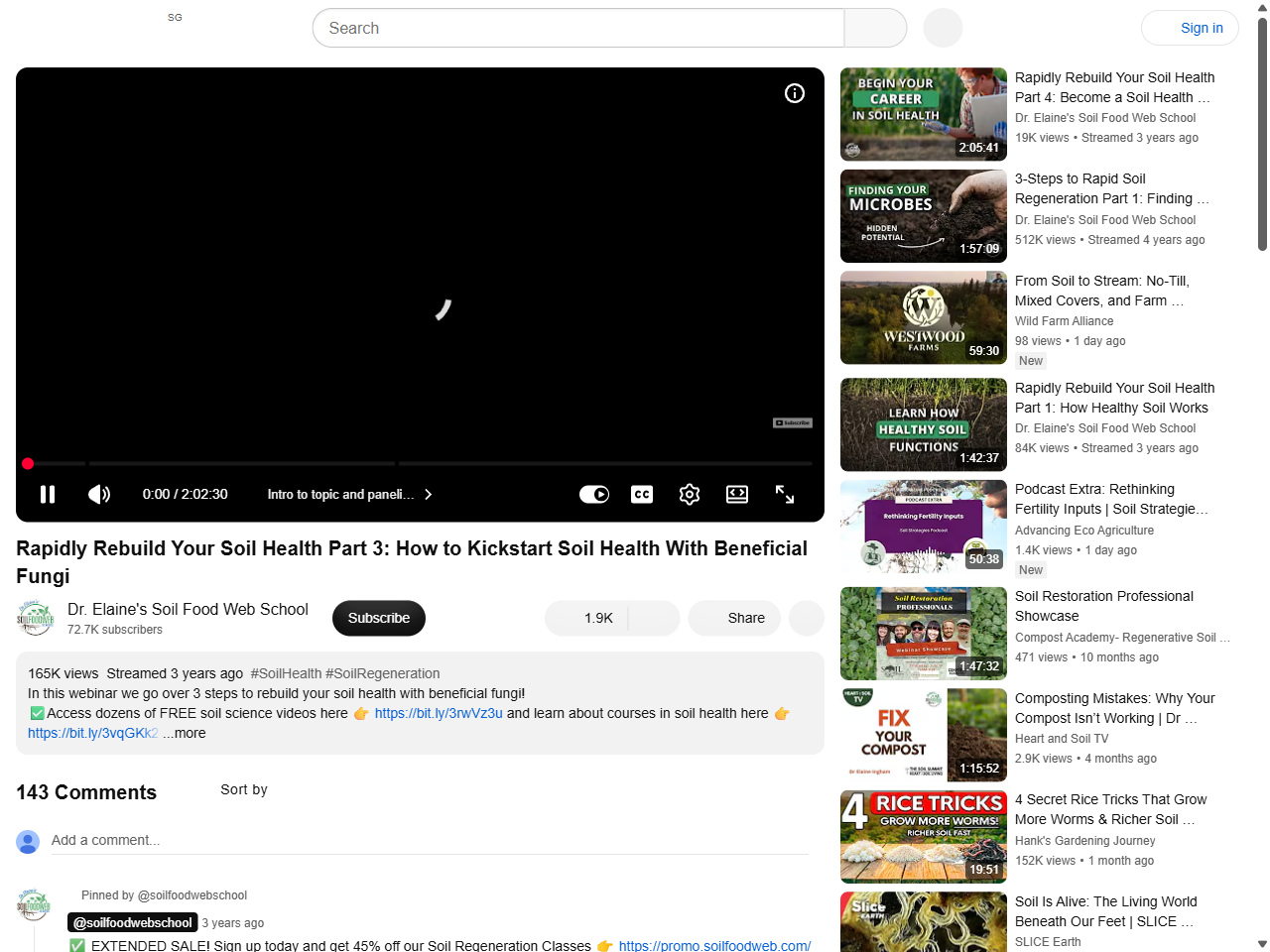Share this video
This screenshot has height=952, width=1270.
(x=734, y=618)
